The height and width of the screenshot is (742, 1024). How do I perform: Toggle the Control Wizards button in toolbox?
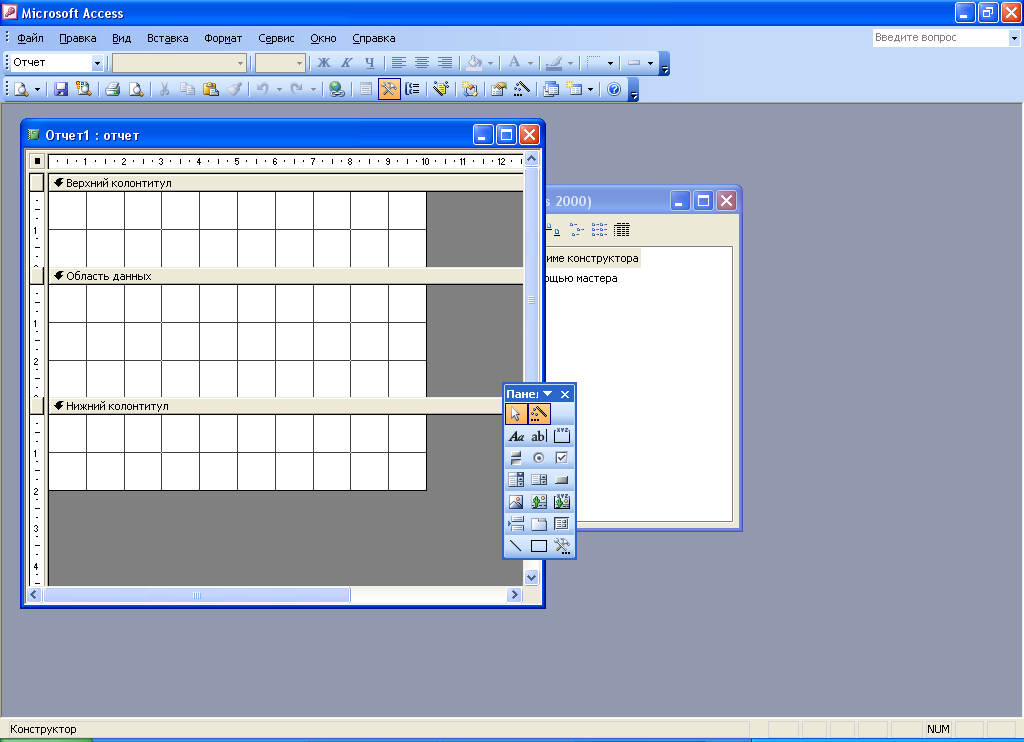(x=539, y=413)
